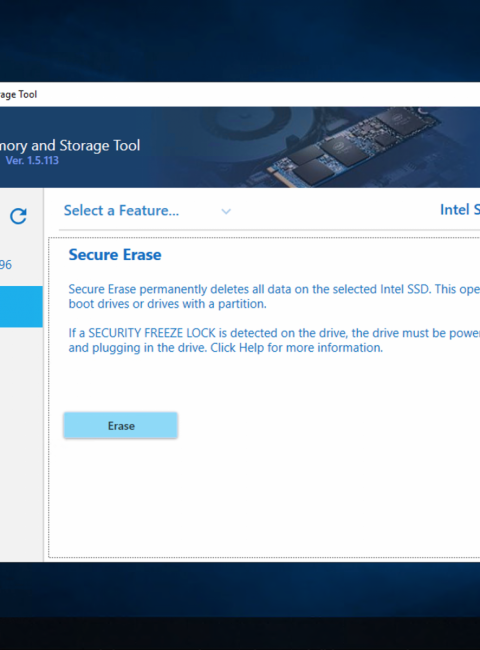Click the Secure Erase heading
The width and height of the screenshot is (480, 650).
point(115,255)
